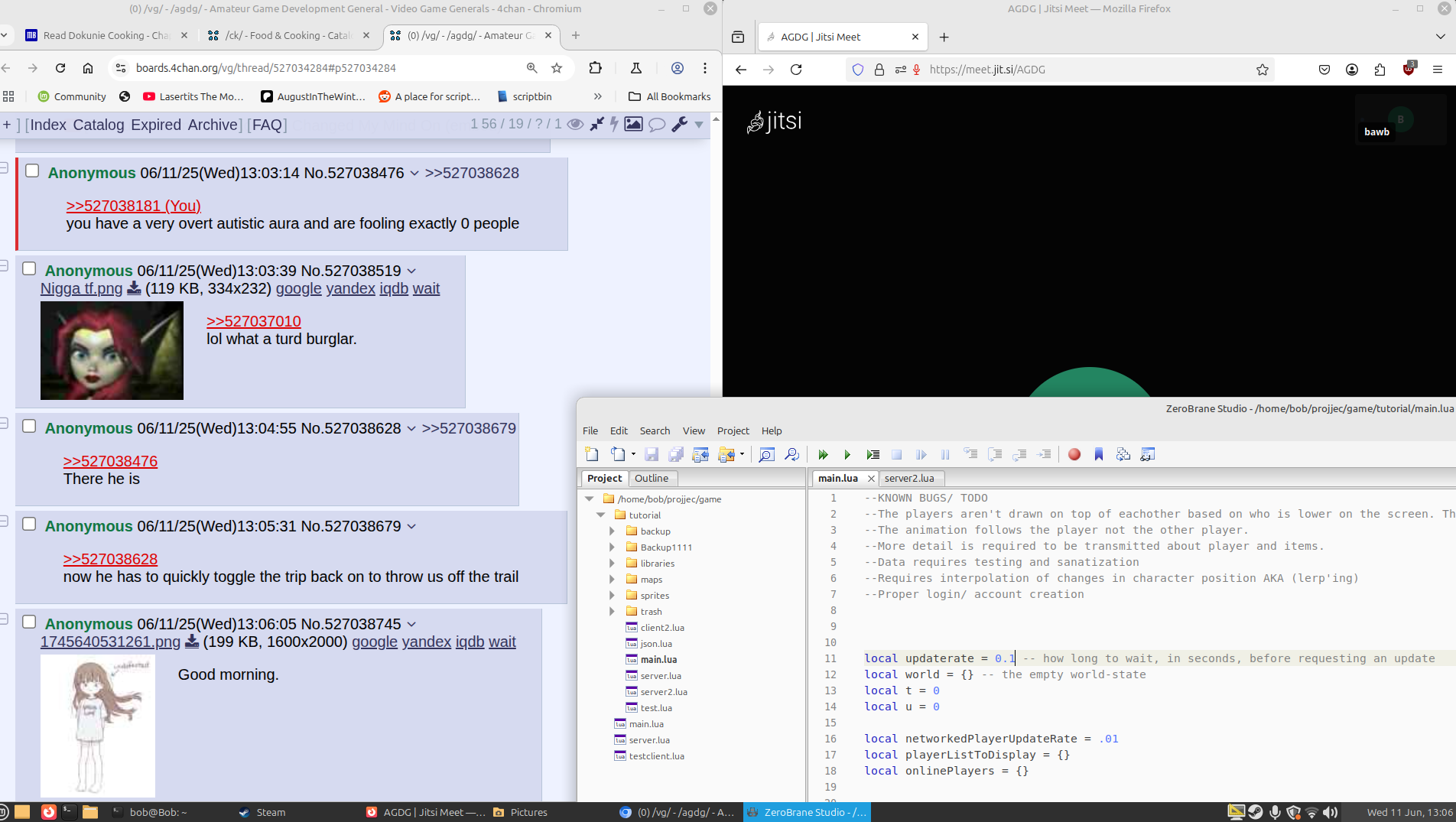Click the Steam tray icon in system panel
Image resolution: width=1456 pixels, height=822 pixels.
coord(1255,812)
